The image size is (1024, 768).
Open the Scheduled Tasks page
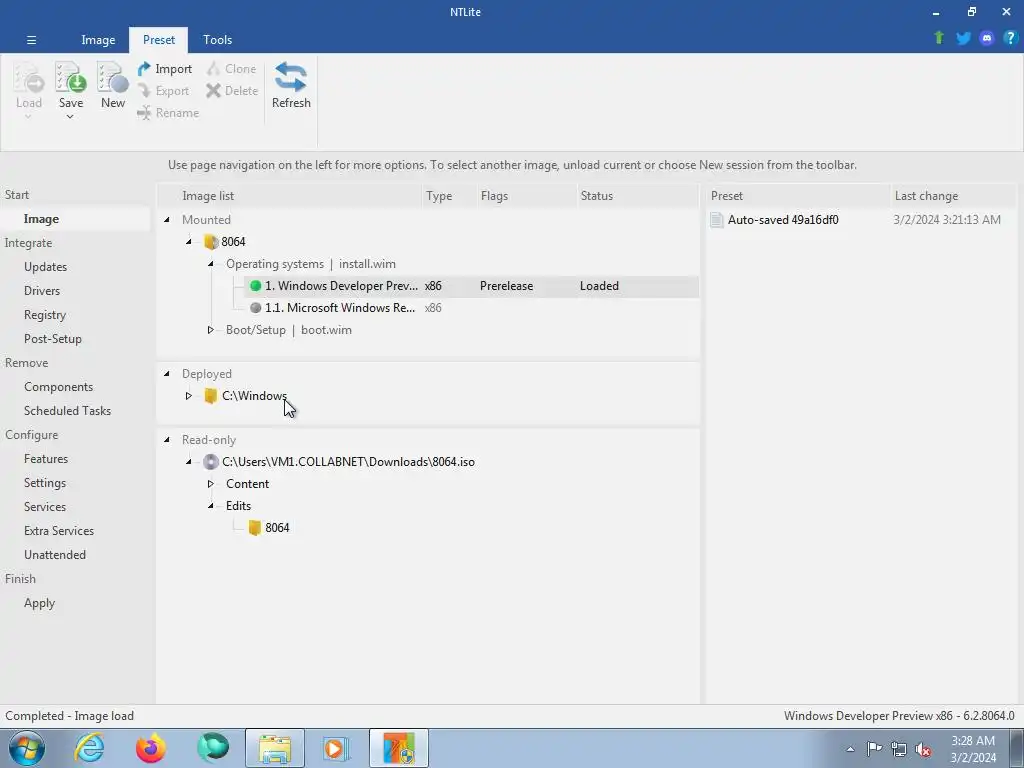click(x=67, y=411)
